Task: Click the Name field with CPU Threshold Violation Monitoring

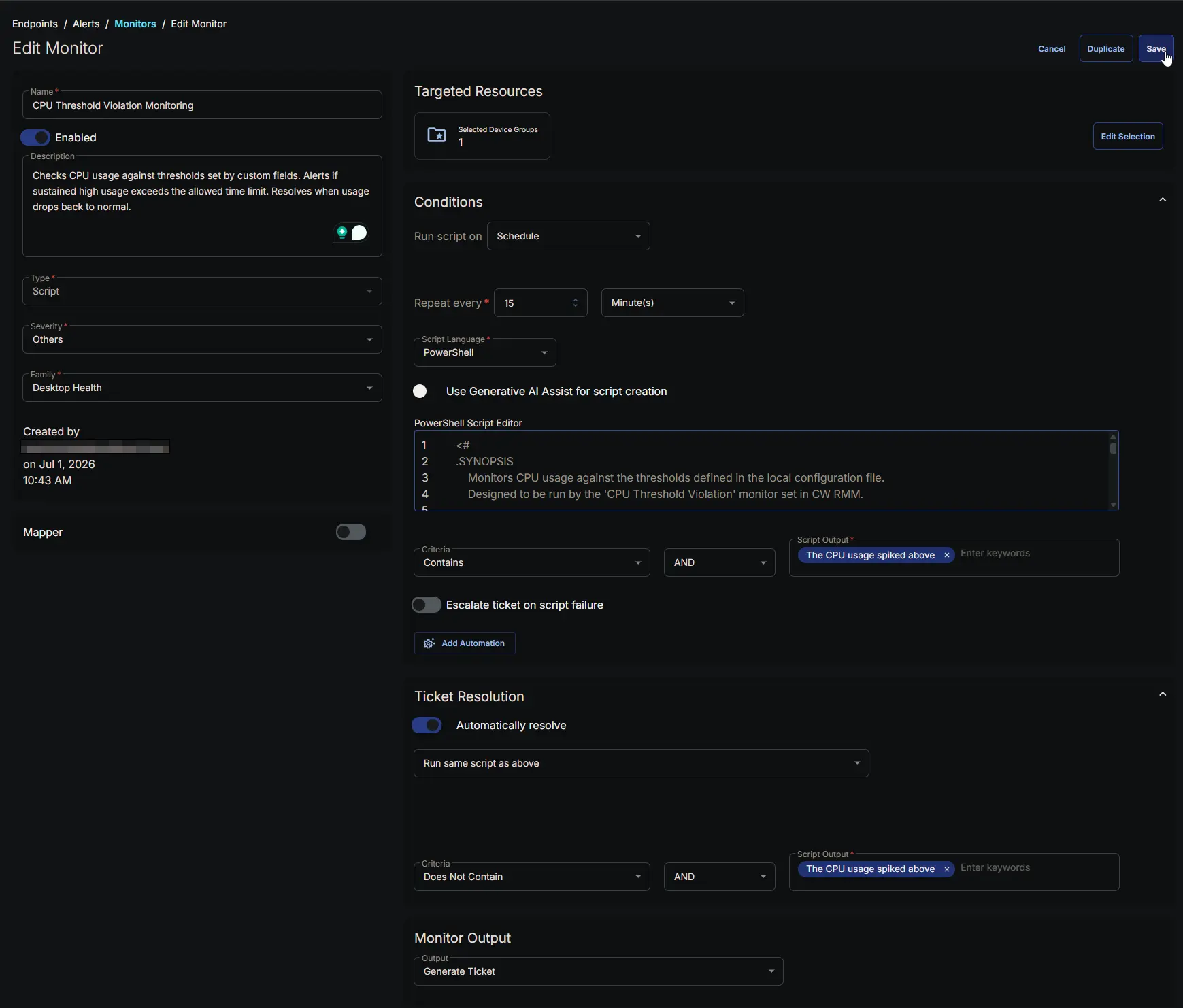Action: click(x=202, y=105)
